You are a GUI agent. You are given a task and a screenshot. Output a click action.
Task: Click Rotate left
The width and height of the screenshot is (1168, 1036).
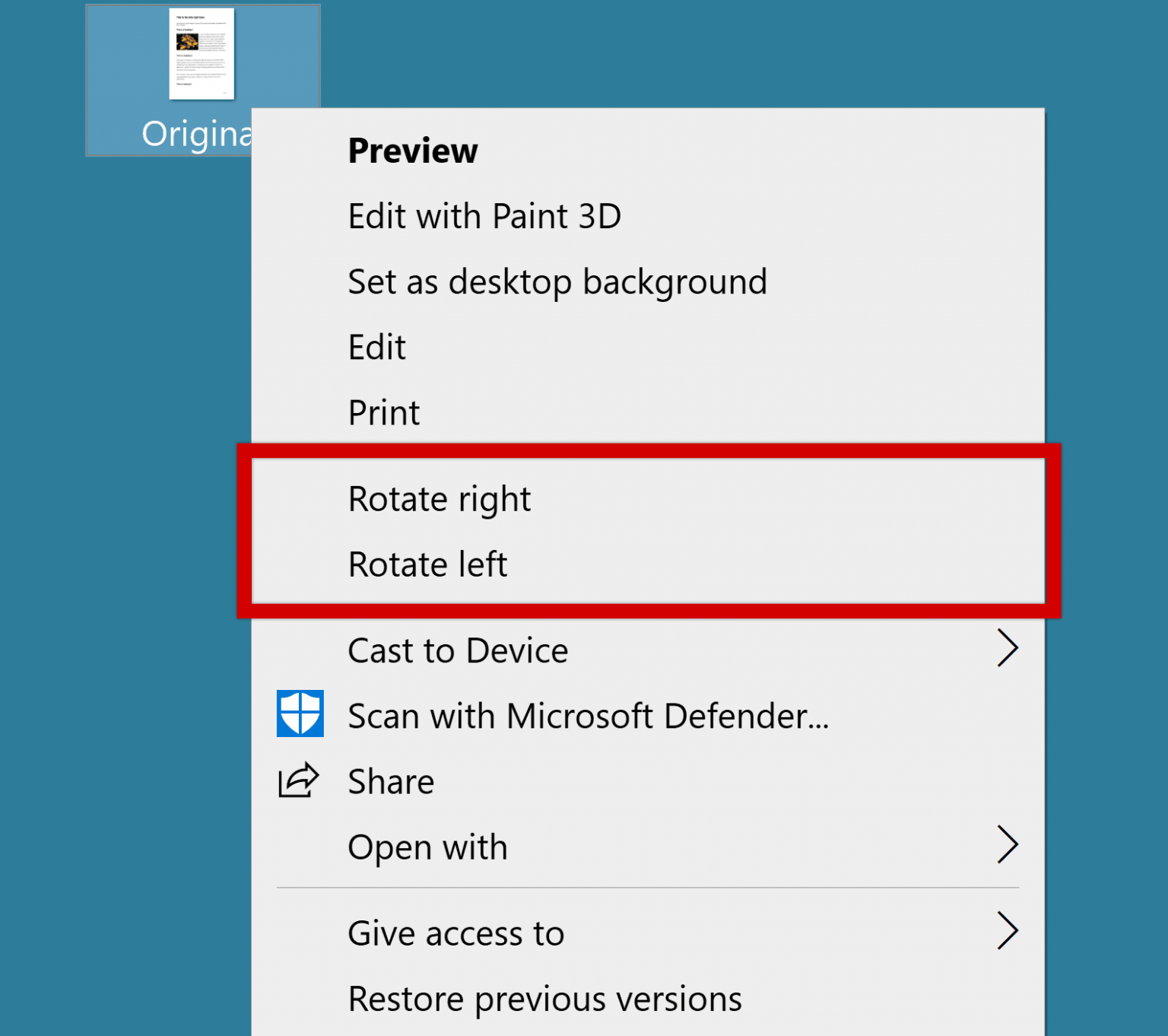point(427,564)
